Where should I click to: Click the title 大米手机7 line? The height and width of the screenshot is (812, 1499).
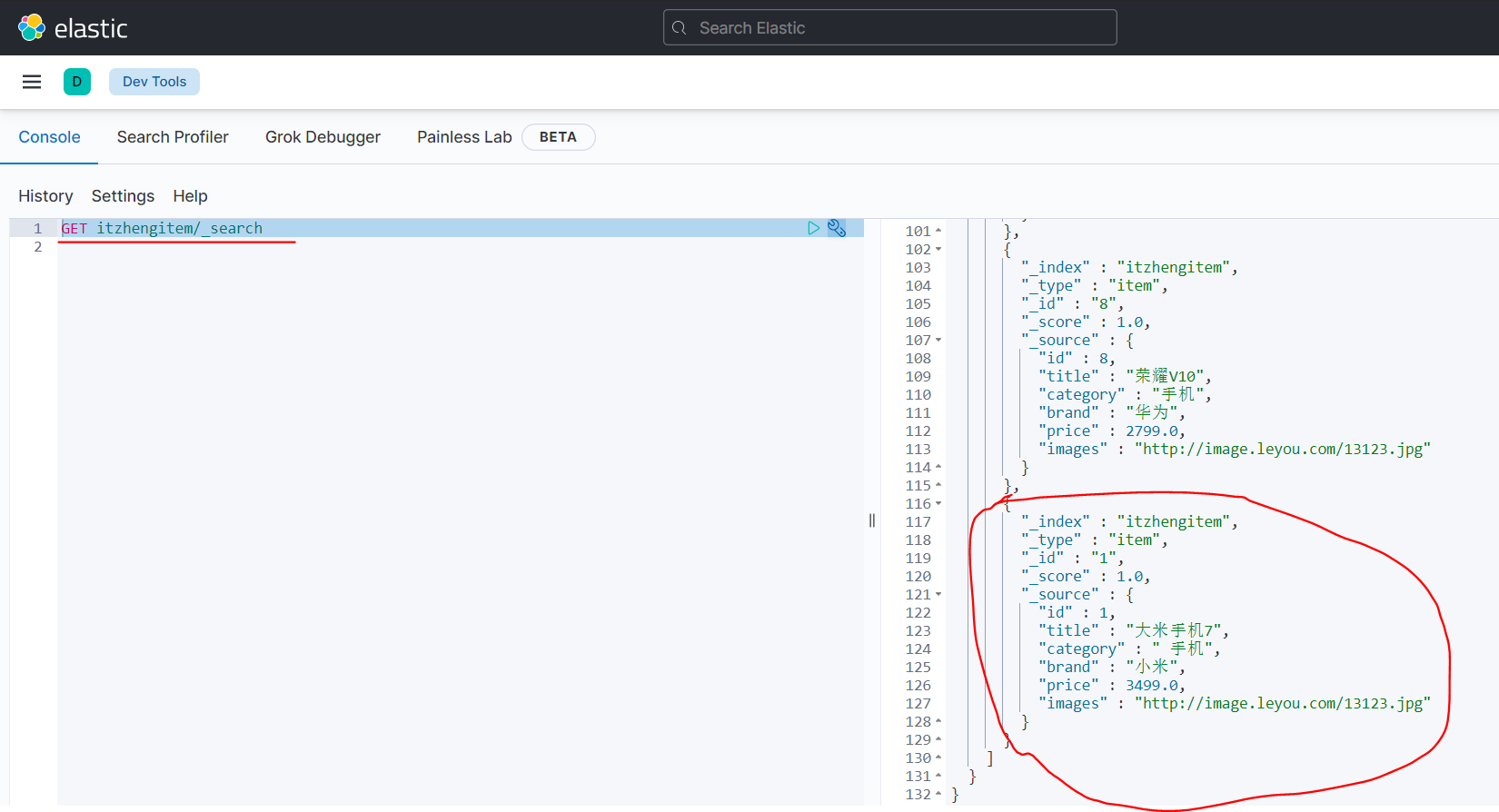point(1133,630)
